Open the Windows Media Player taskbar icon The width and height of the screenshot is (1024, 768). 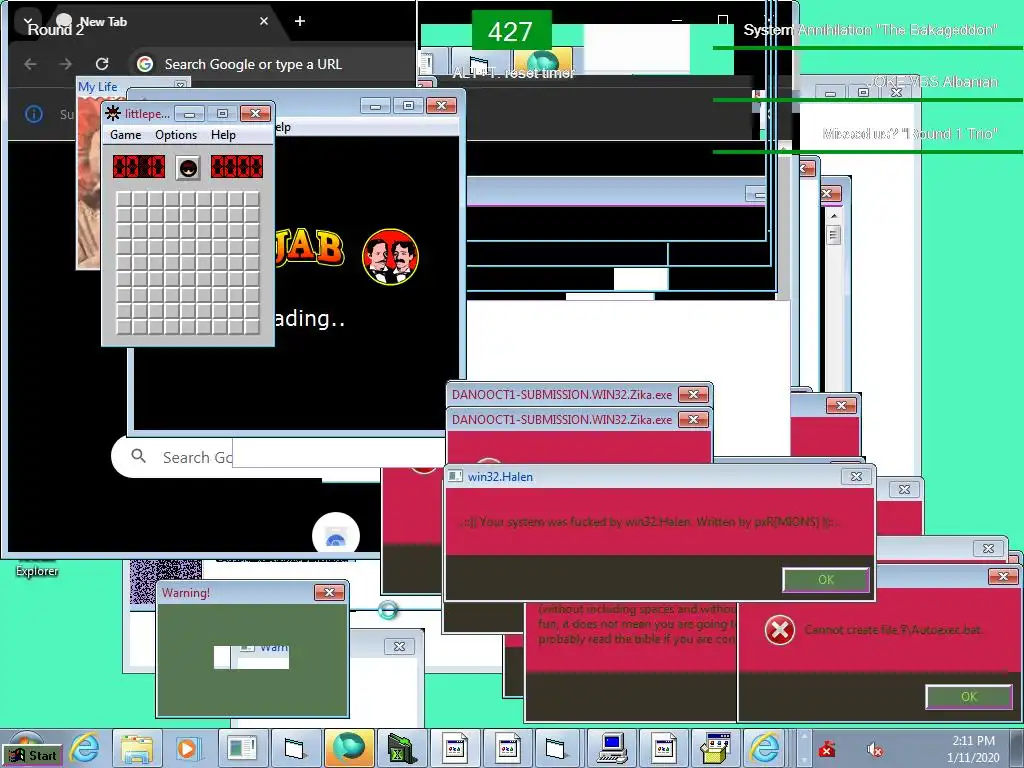187,748
